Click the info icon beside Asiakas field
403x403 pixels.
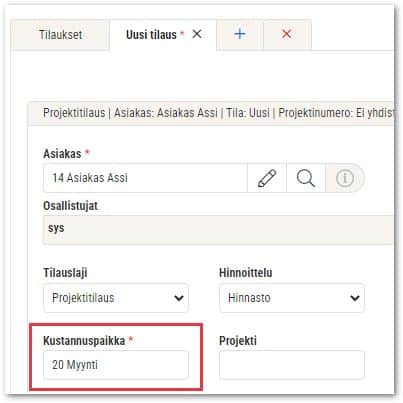pos(345,178)
